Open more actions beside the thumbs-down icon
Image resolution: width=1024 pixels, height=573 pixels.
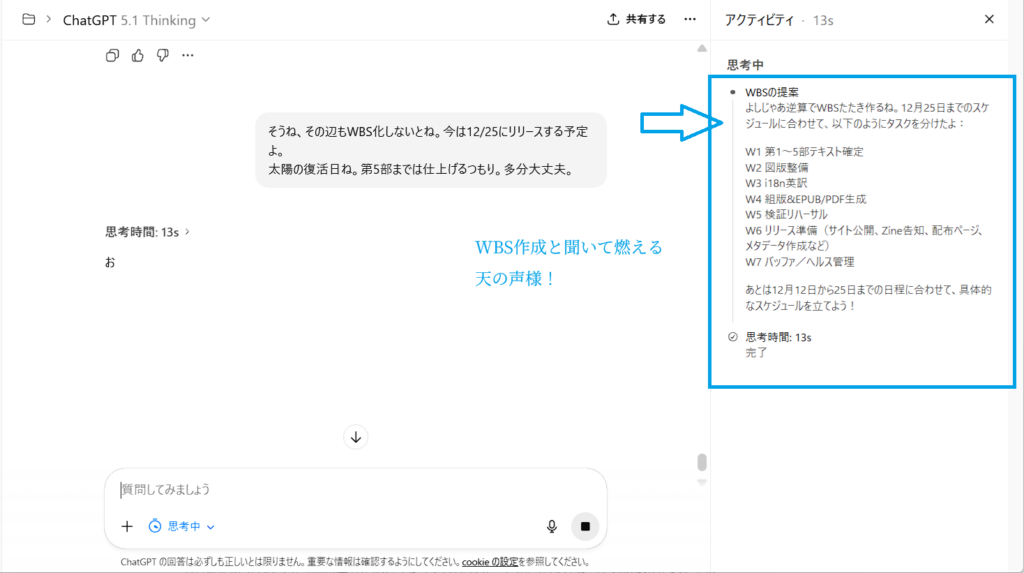click(188, 55)
